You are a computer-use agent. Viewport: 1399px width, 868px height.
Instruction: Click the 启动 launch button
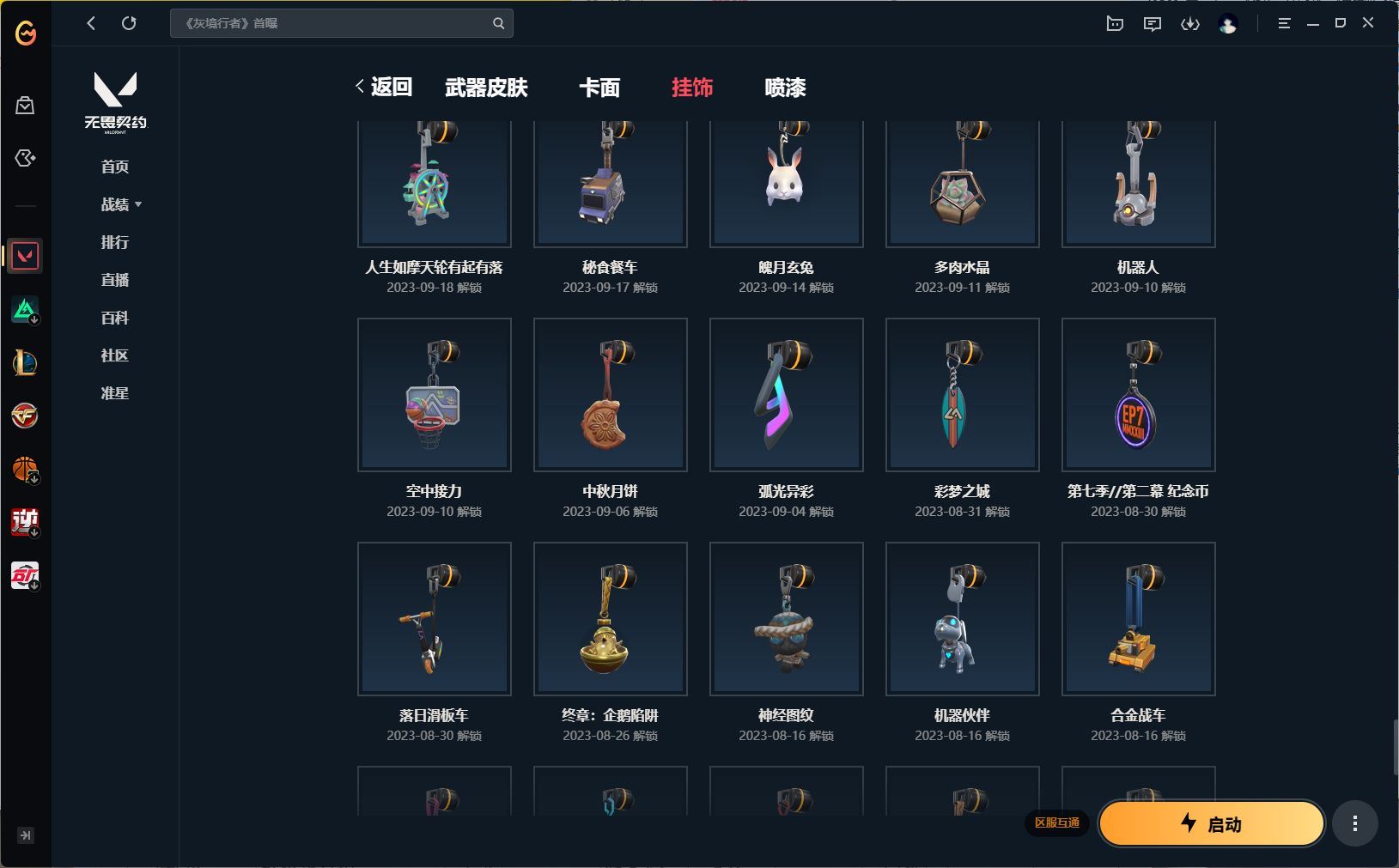[x=1212, y=824]
